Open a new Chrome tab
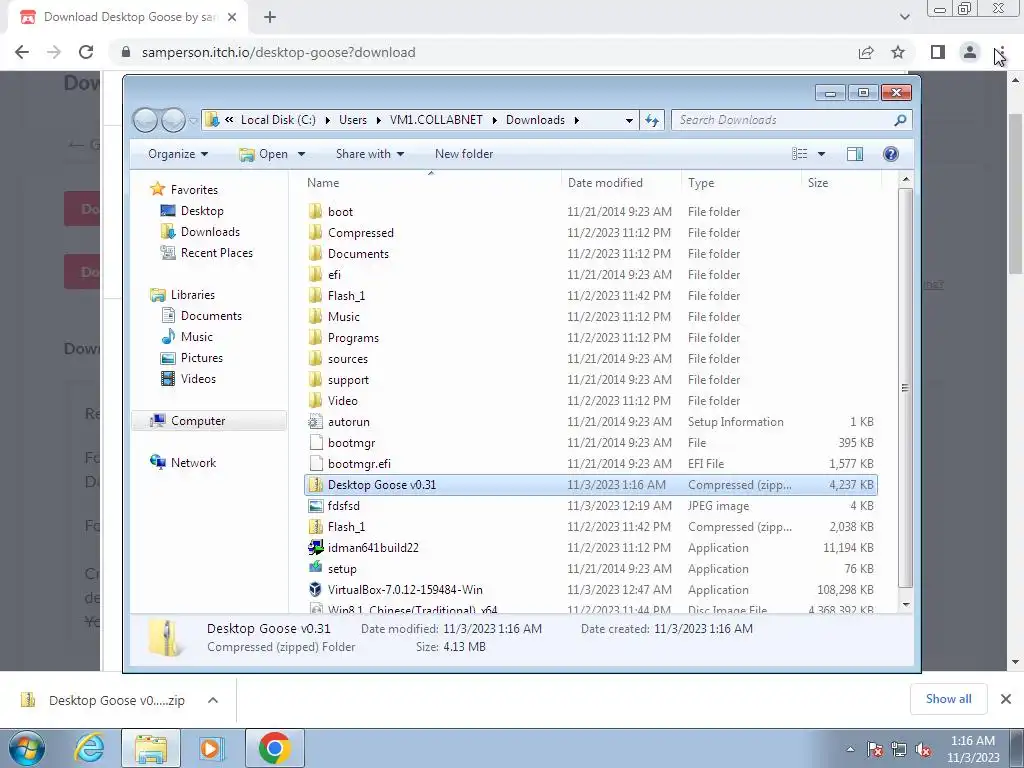 [270, 17]
